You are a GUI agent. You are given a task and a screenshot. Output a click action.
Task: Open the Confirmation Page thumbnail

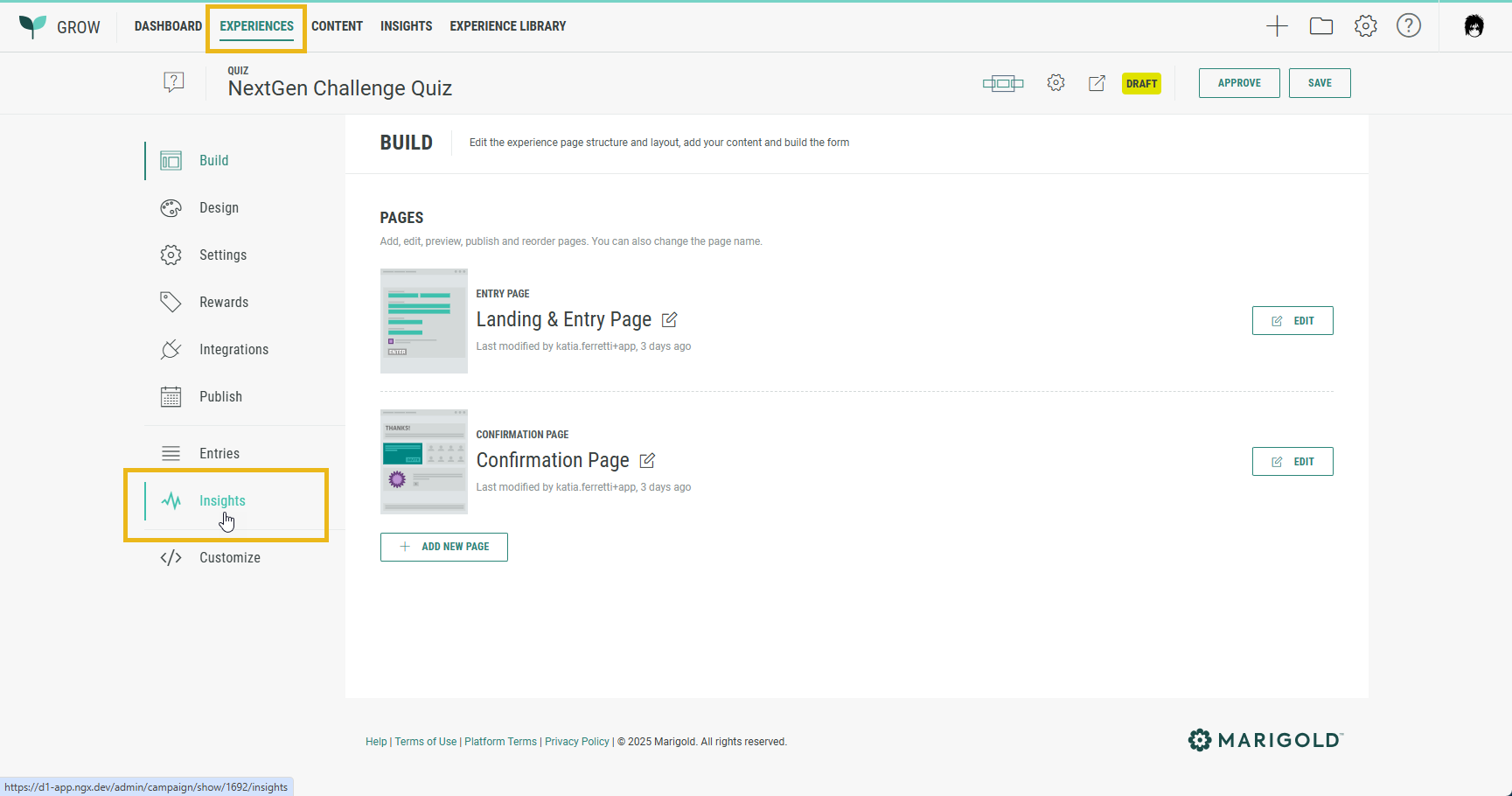pyautogui.click(x=424, y=462)
